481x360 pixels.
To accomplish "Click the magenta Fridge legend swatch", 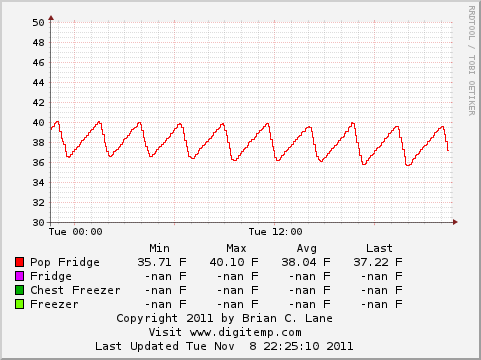I will (x=19, y=276).
